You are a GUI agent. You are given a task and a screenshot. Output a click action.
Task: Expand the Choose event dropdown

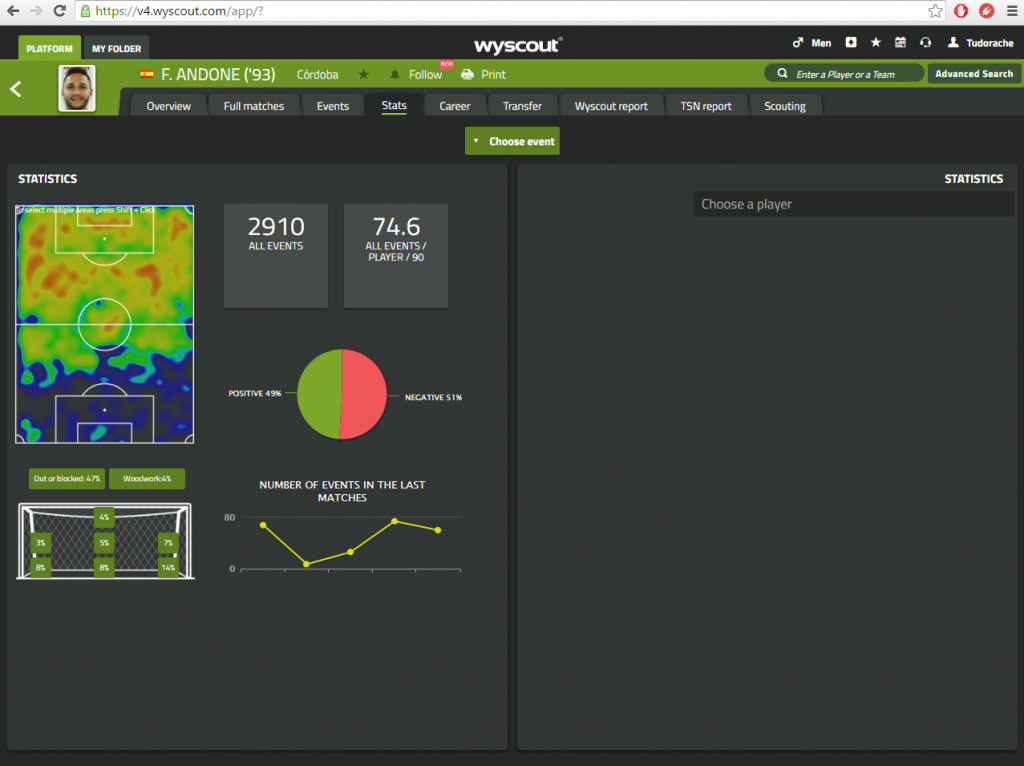click(512, 142)
